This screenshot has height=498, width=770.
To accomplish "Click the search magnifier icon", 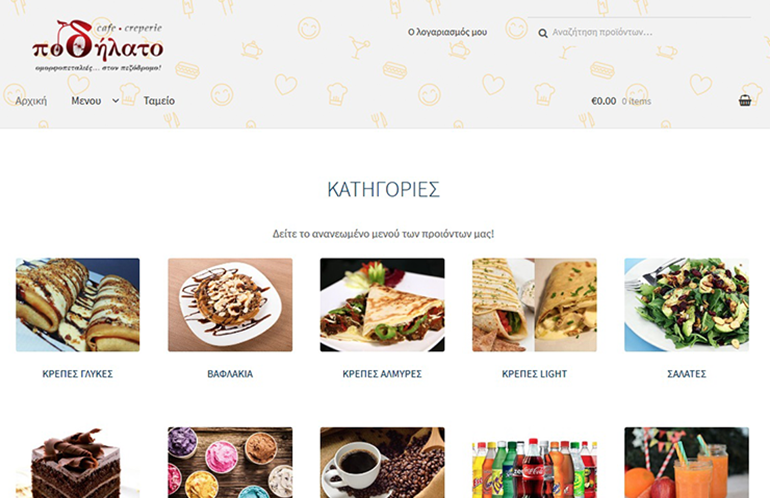I will pos(543,33).
